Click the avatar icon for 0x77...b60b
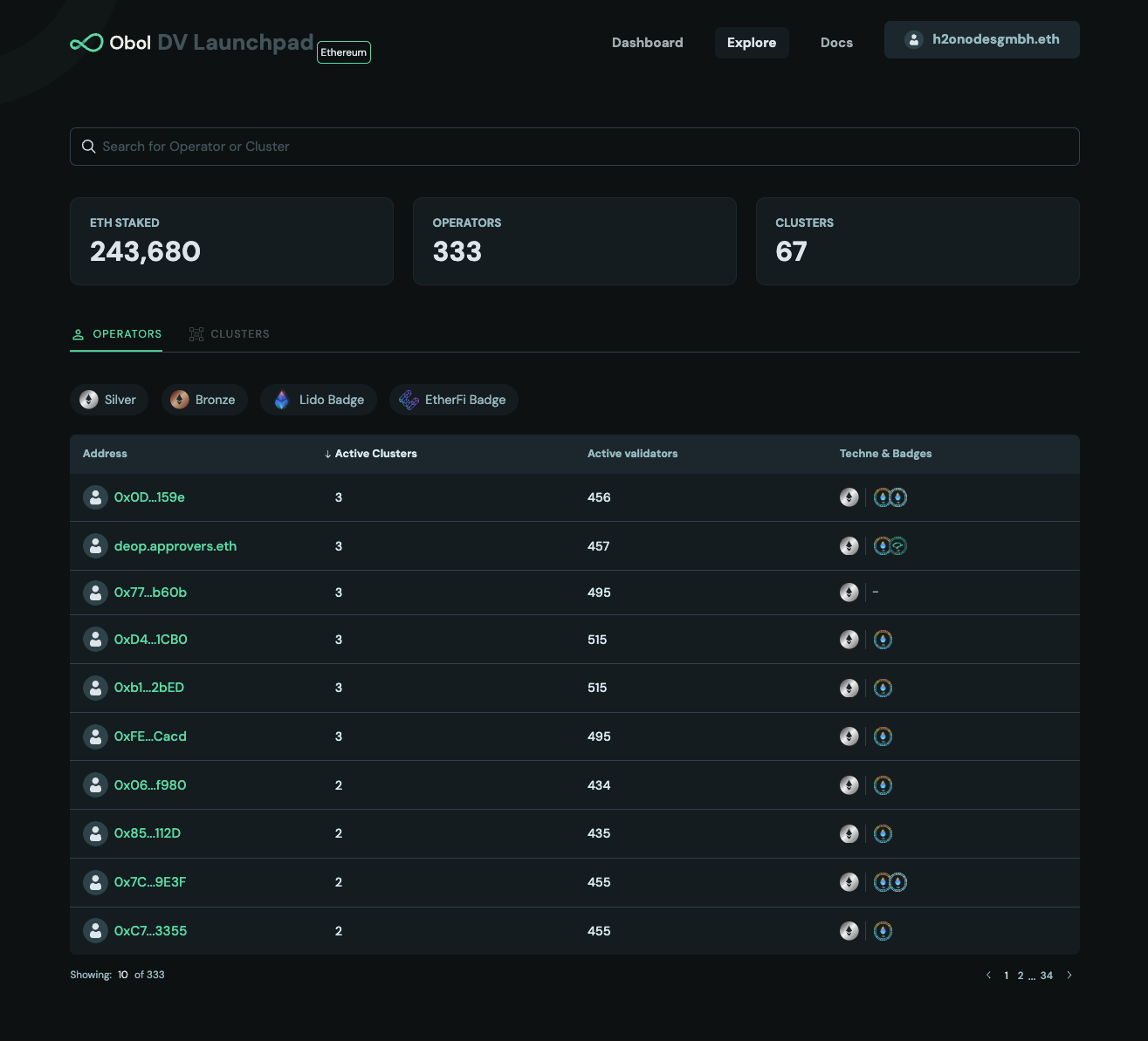Screen dimensions: 1148x1041 [95, 592]
